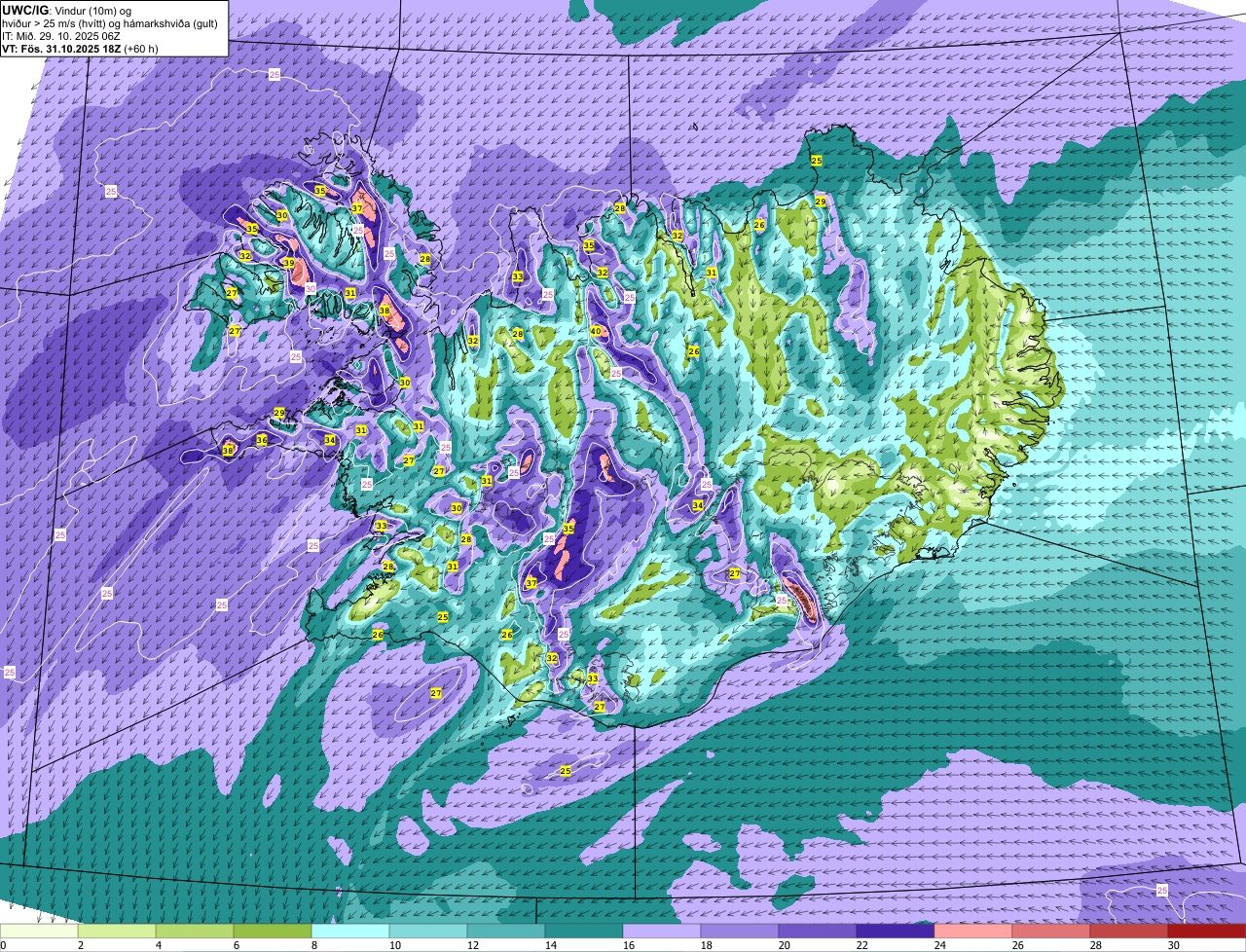Click the legend tick label 8

pos(312,945)
